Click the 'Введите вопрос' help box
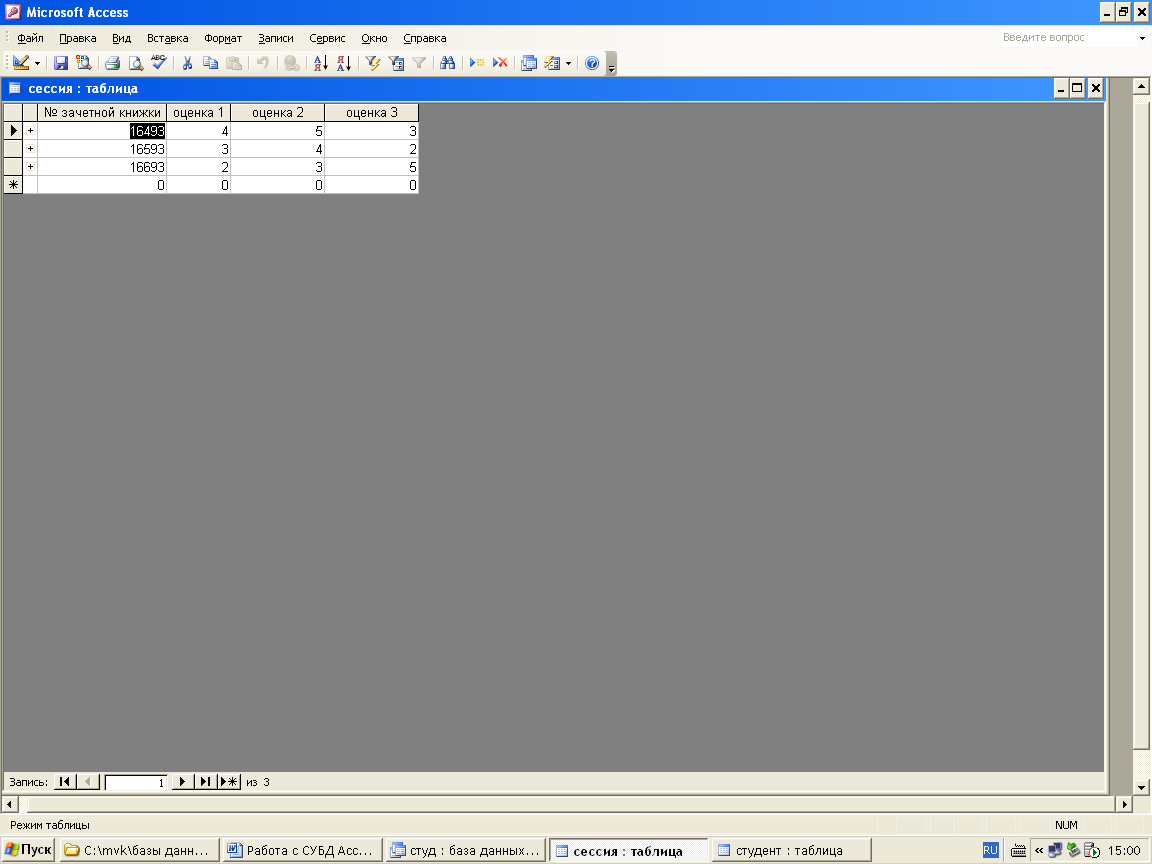Image resolution: width=1152 pixels, height=864 pixels. click(x=1068, y=37)
